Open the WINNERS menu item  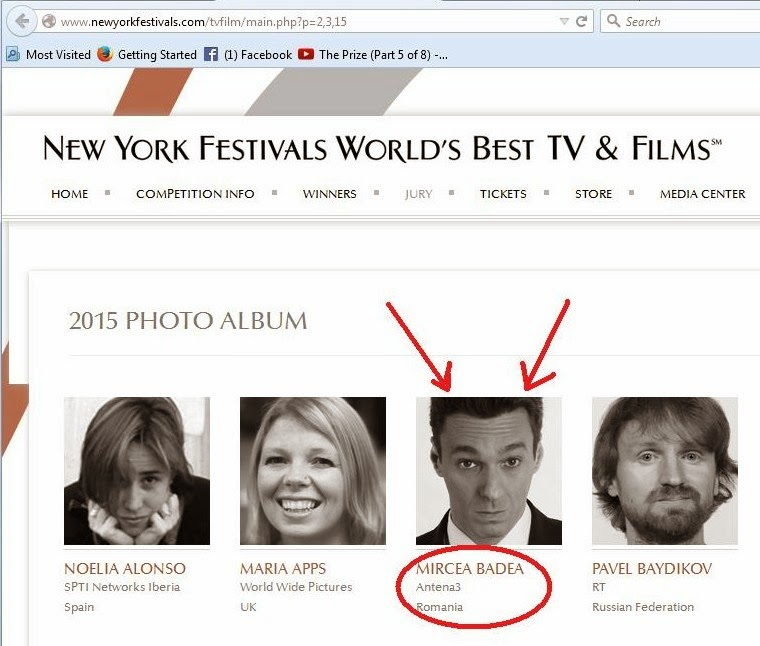point(329,194)
